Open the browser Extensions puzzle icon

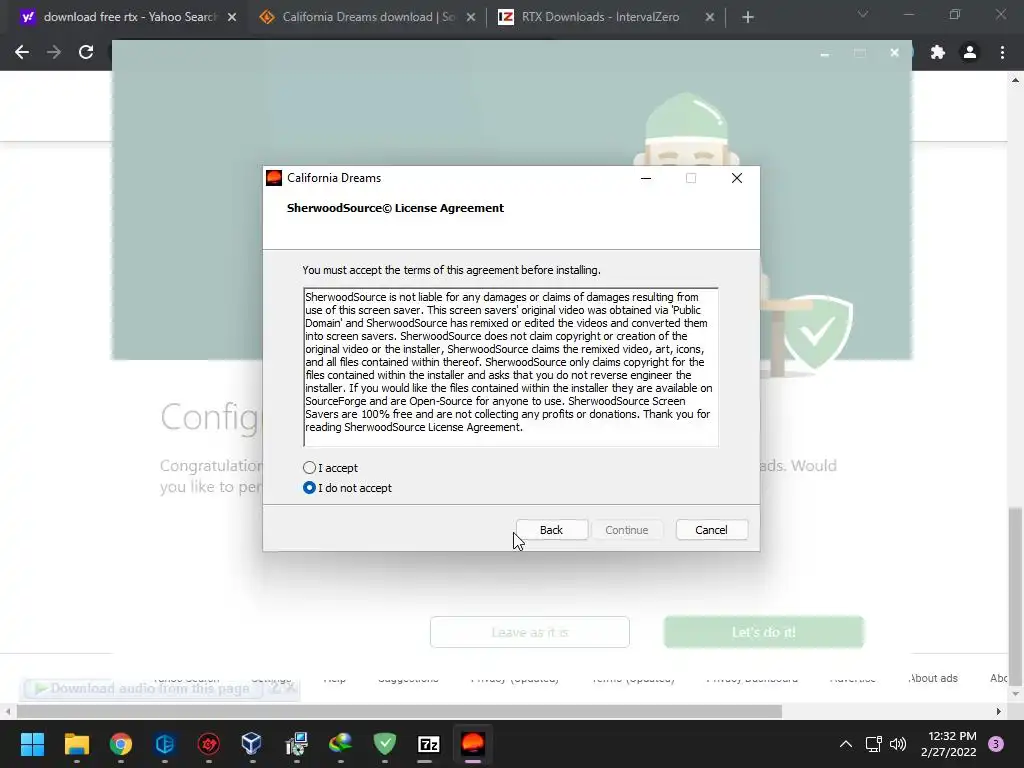[x=938, y=52]
